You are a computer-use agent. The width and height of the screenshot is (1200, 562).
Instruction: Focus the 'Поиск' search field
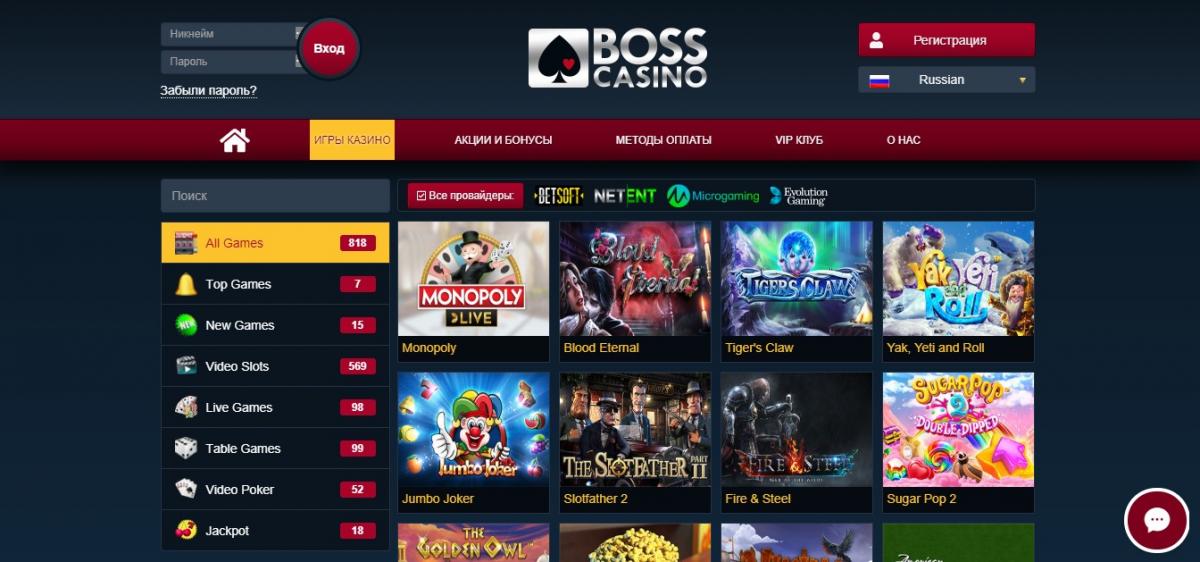point(275,196)
